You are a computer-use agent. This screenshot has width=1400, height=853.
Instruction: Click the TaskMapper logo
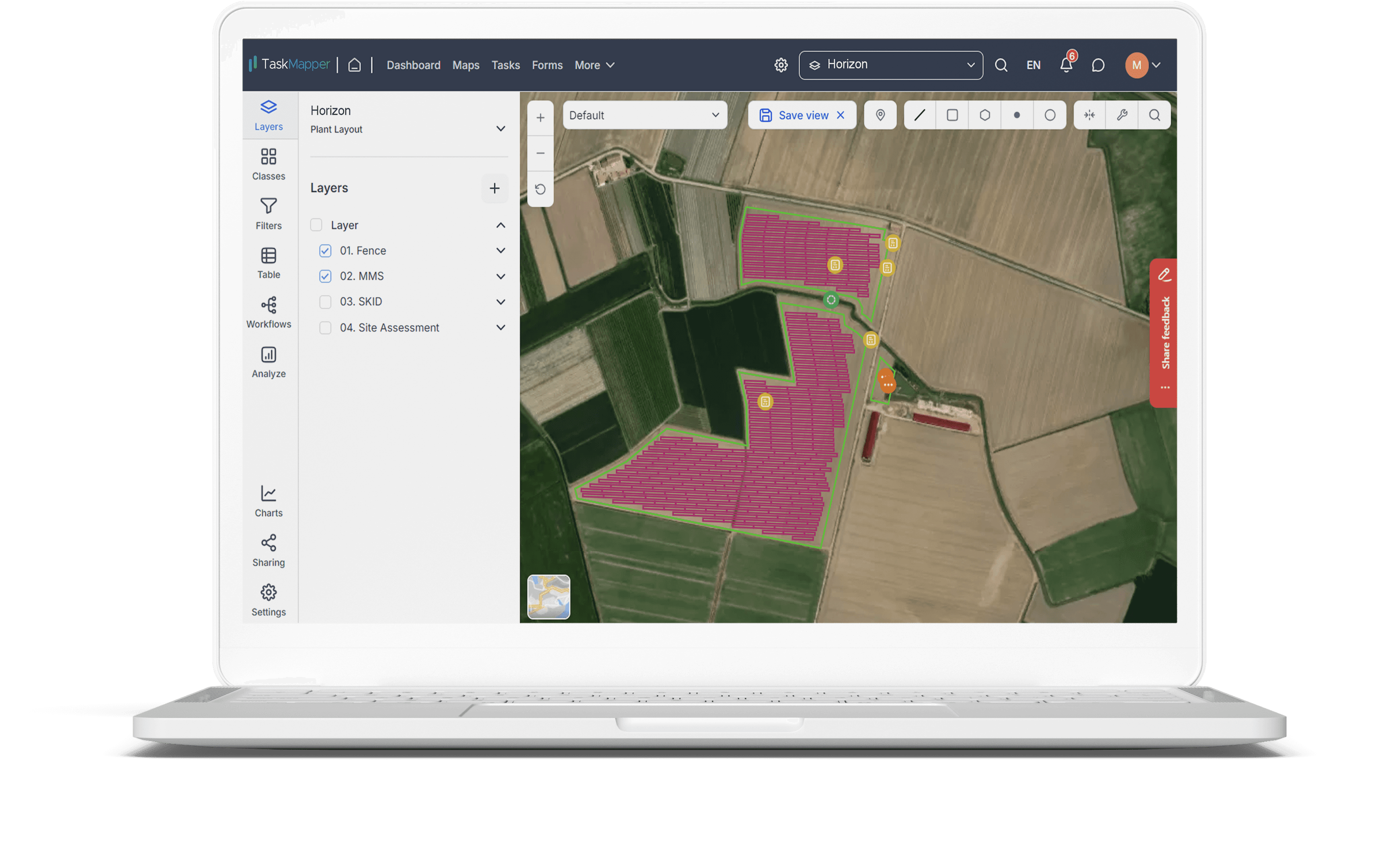pyautogui.click(x=289, y=64)
